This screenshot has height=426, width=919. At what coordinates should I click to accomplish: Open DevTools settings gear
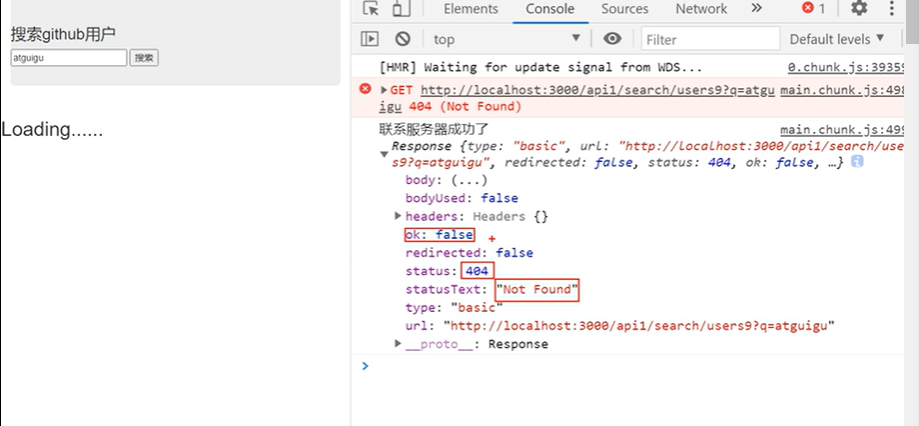pyautogui.click(x=859, y=8)
